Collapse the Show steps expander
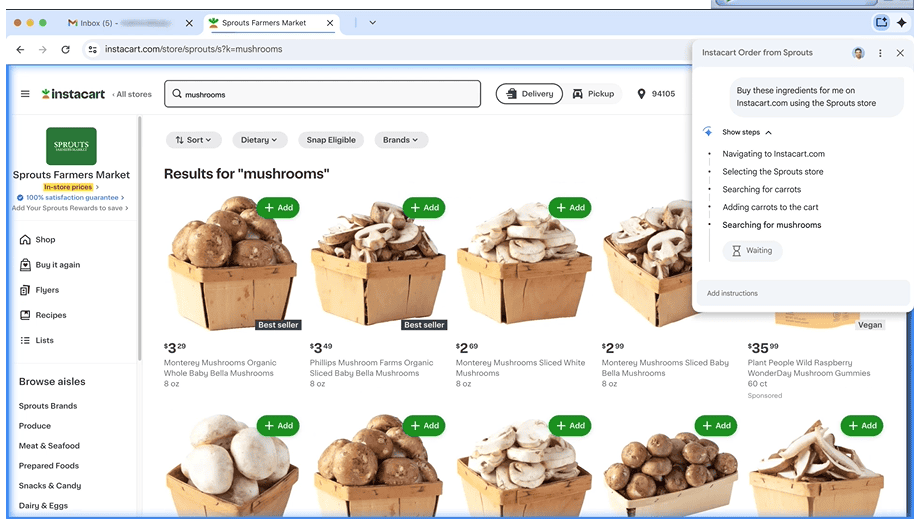918x530 pixels. [746, 132]
